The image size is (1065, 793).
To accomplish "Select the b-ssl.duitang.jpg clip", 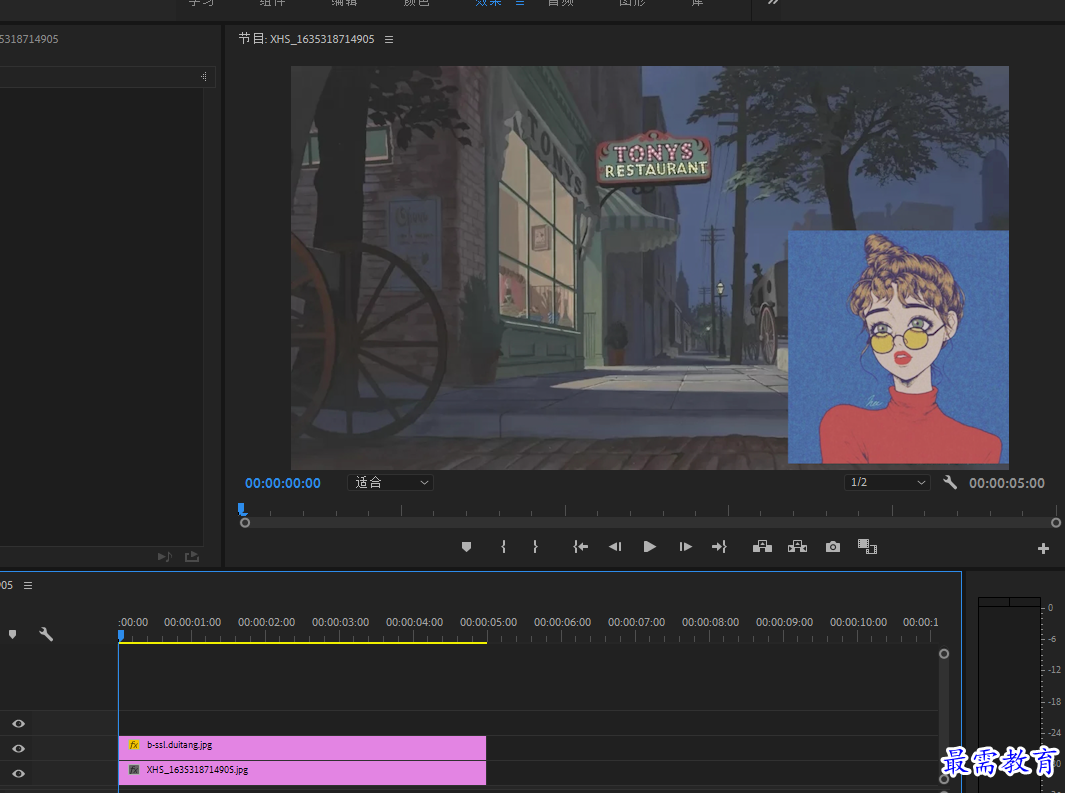I will coord(302,748).
